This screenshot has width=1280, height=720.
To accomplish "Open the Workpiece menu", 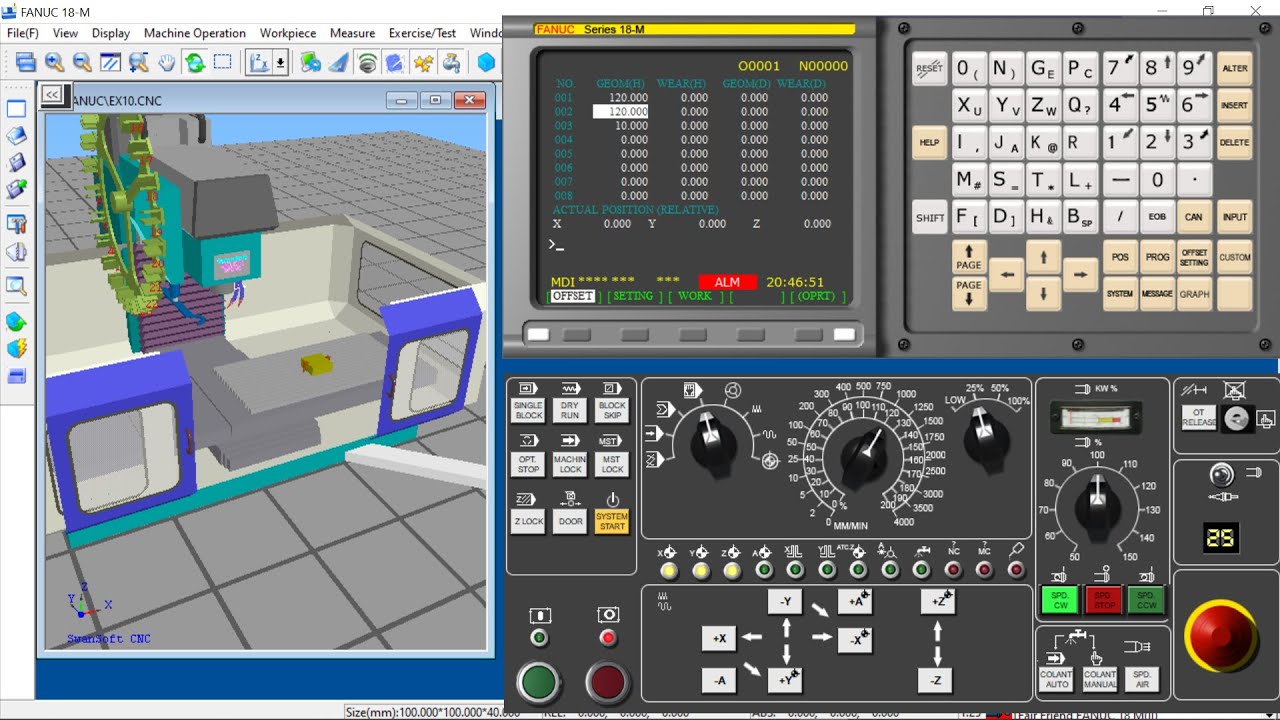I will coord(288,33).
